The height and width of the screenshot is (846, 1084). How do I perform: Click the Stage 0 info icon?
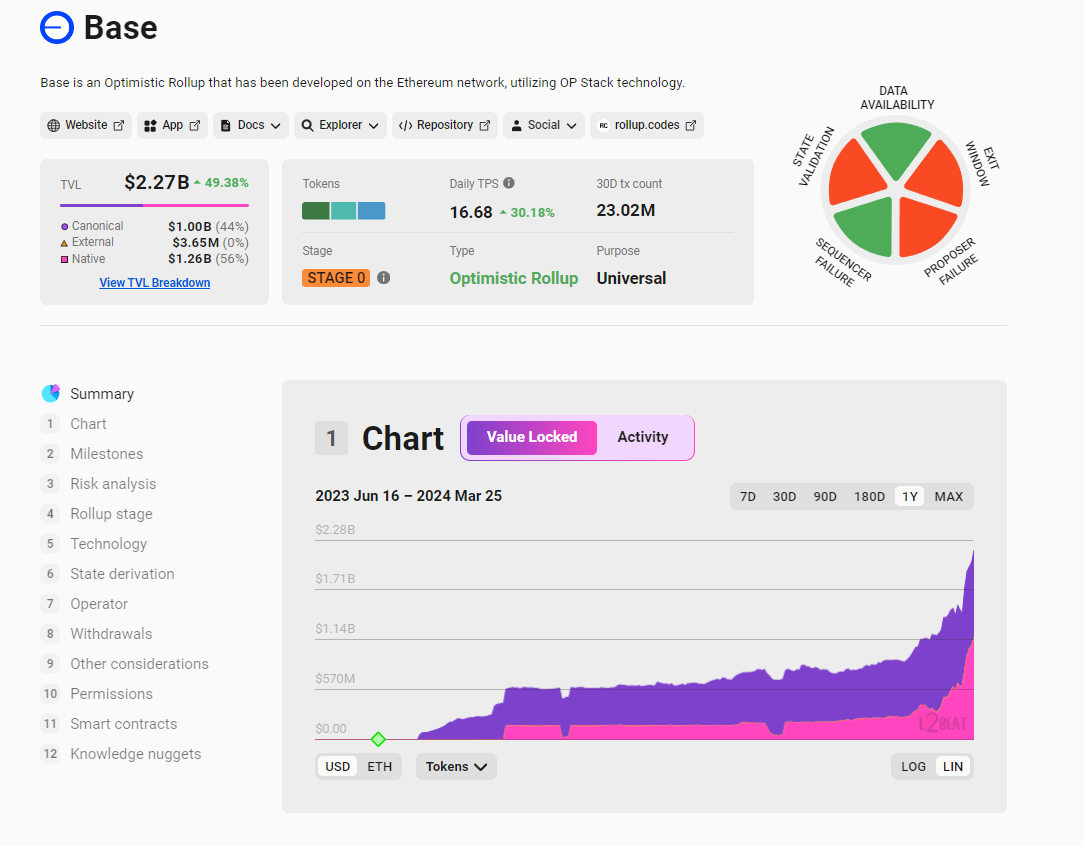[x=384, y=278]
